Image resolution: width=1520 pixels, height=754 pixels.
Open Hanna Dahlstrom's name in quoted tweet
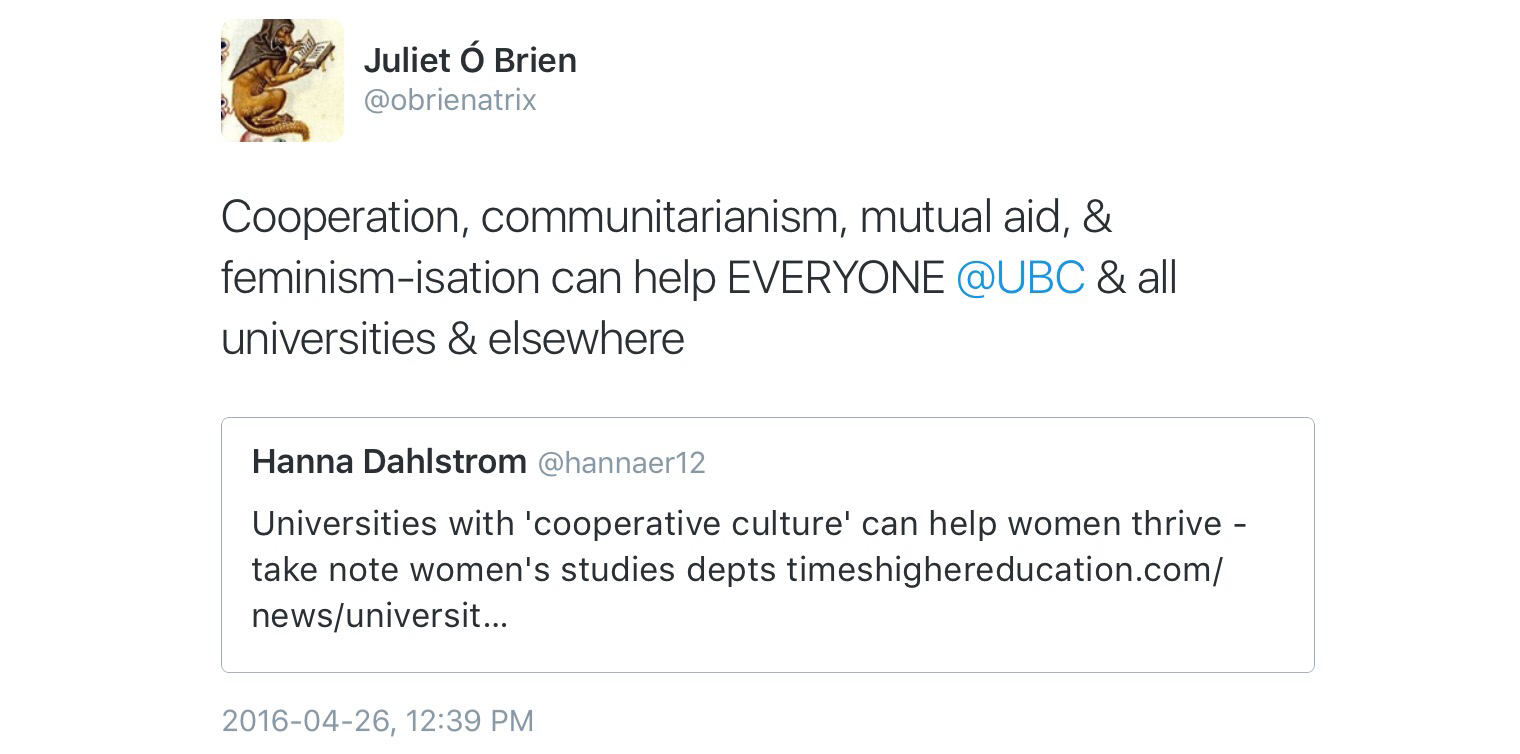click(x=389, y=462)
